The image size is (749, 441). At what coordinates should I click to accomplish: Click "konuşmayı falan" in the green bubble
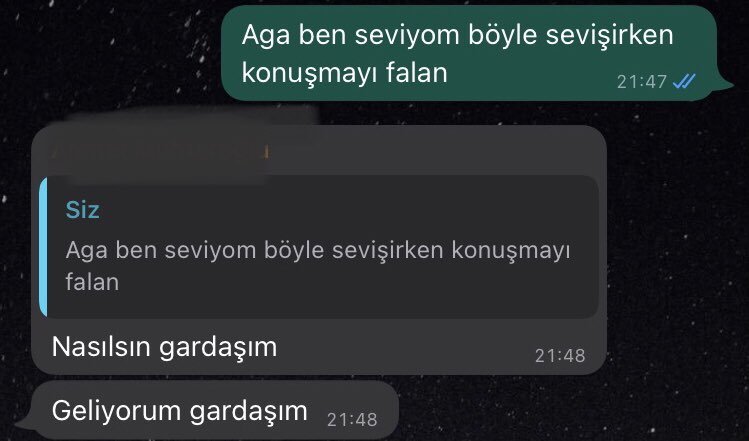[344, 73]
